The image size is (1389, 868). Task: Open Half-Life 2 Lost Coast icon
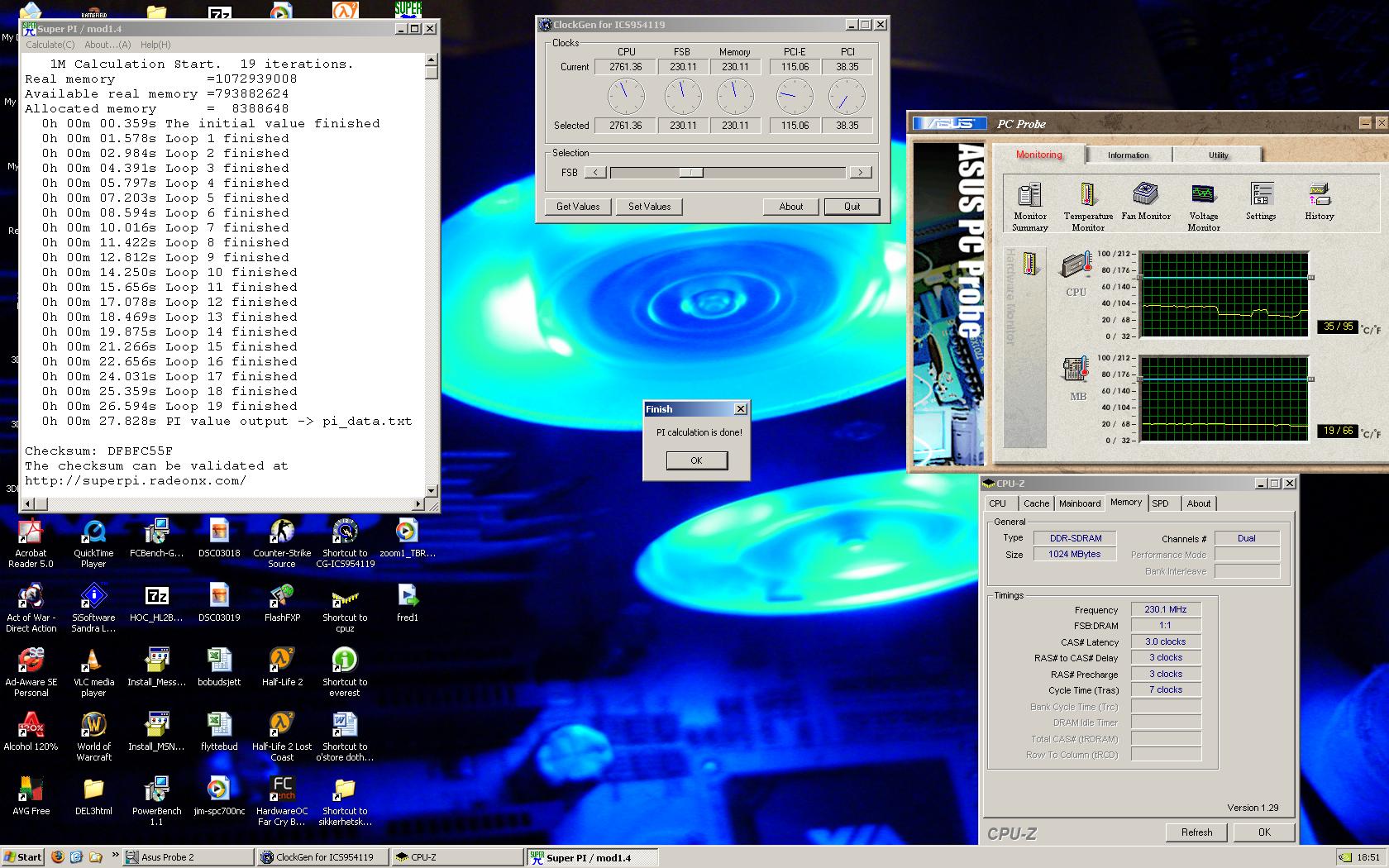click(282, 737)
